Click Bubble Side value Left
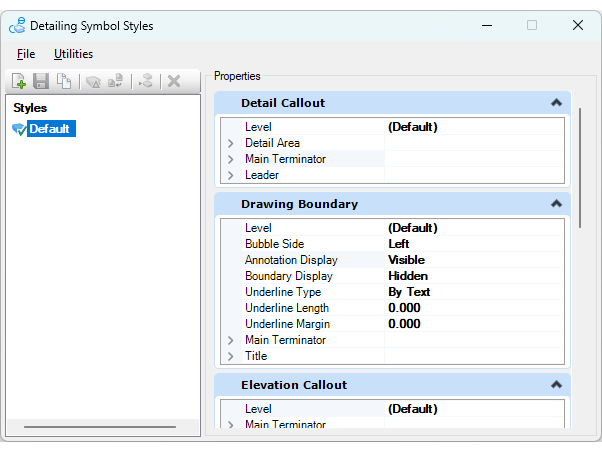 [x=474, y=244]
